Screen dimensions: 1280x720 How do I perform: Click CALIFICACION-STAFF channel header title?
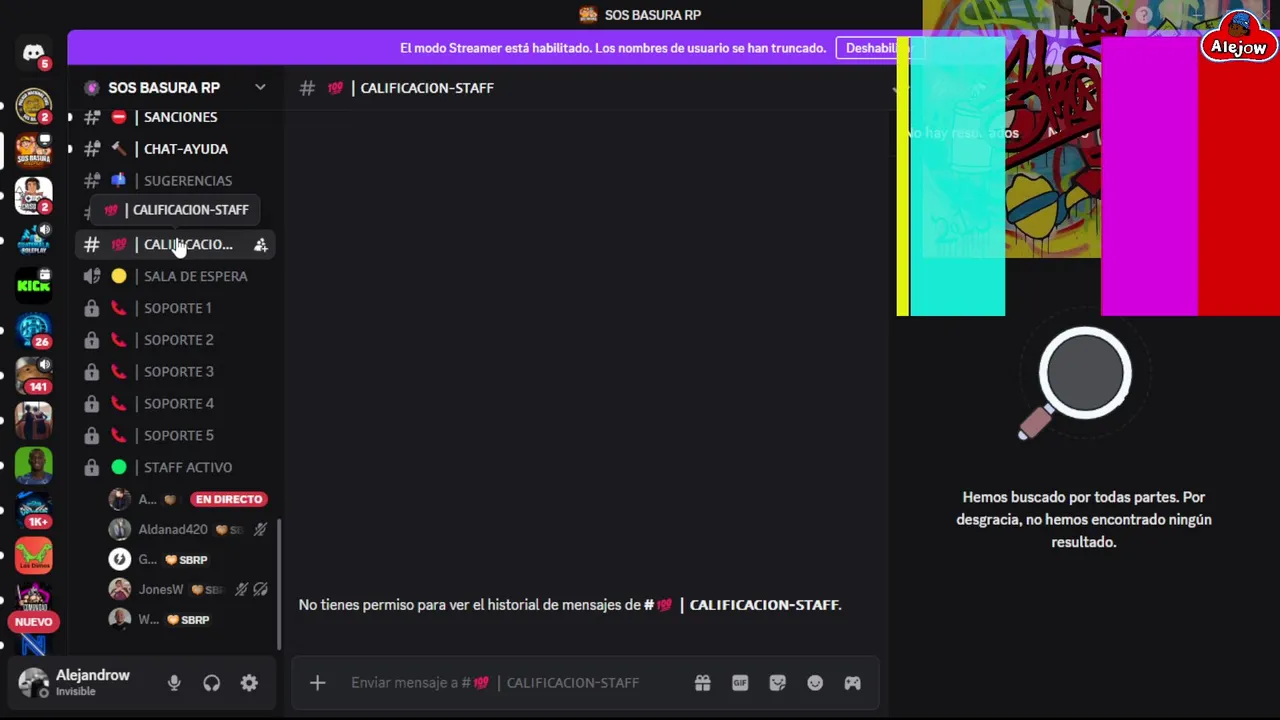point(427,88)
